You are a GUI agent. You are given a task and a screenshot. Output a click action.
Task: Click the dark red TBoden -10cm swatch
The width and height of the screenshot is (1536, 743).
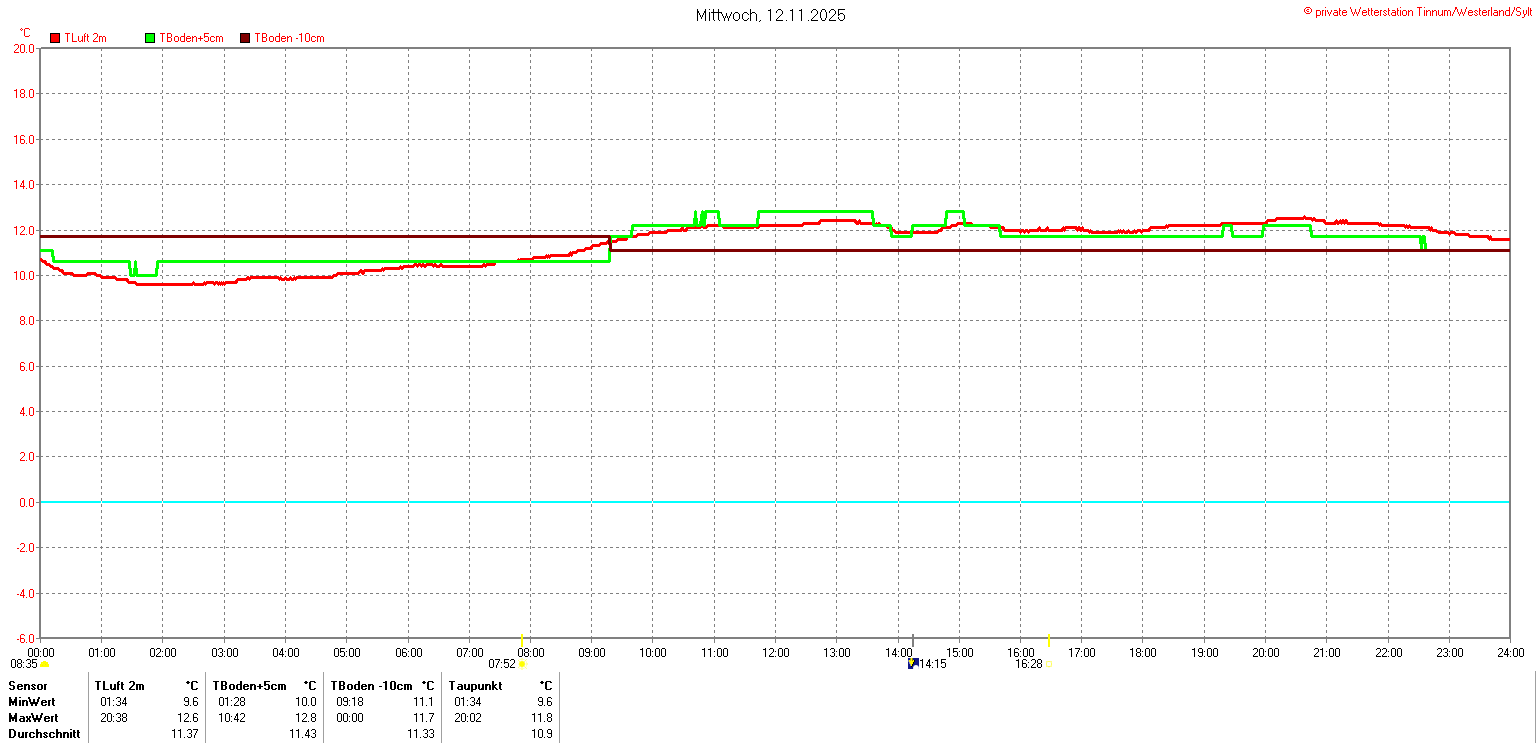point(245,38)
